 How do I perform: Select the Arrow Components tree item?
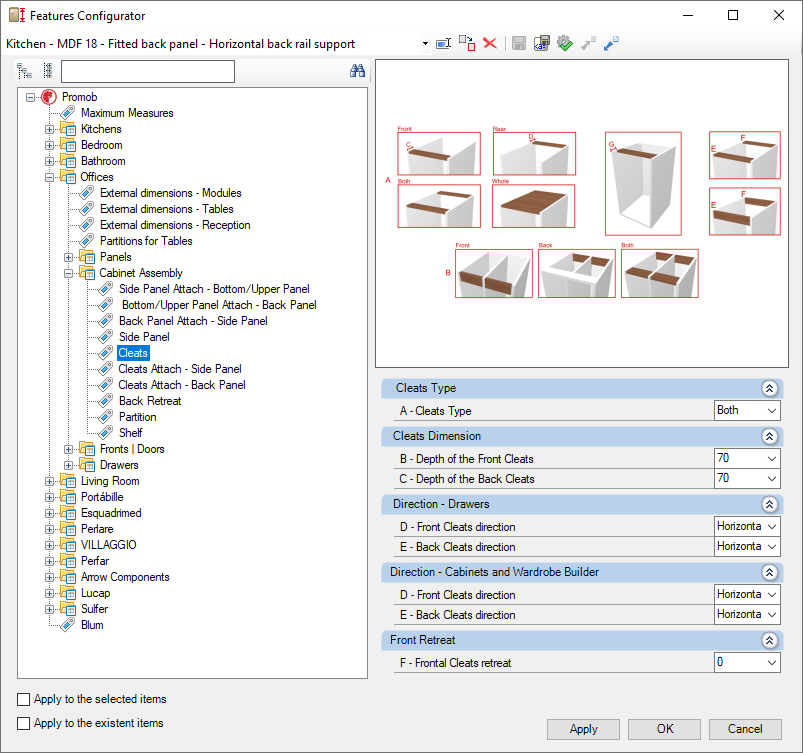pyautogui.click(x=125, y=577)
